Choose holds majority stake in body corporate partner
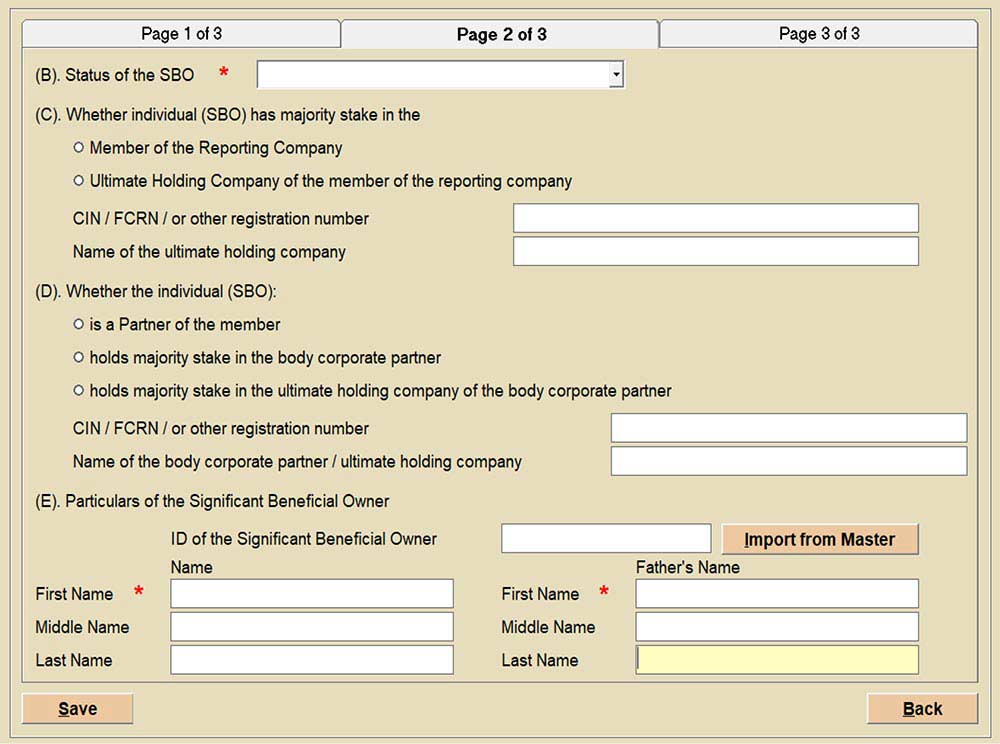Screen dimensions: 1000x744 tap(79, 358)
